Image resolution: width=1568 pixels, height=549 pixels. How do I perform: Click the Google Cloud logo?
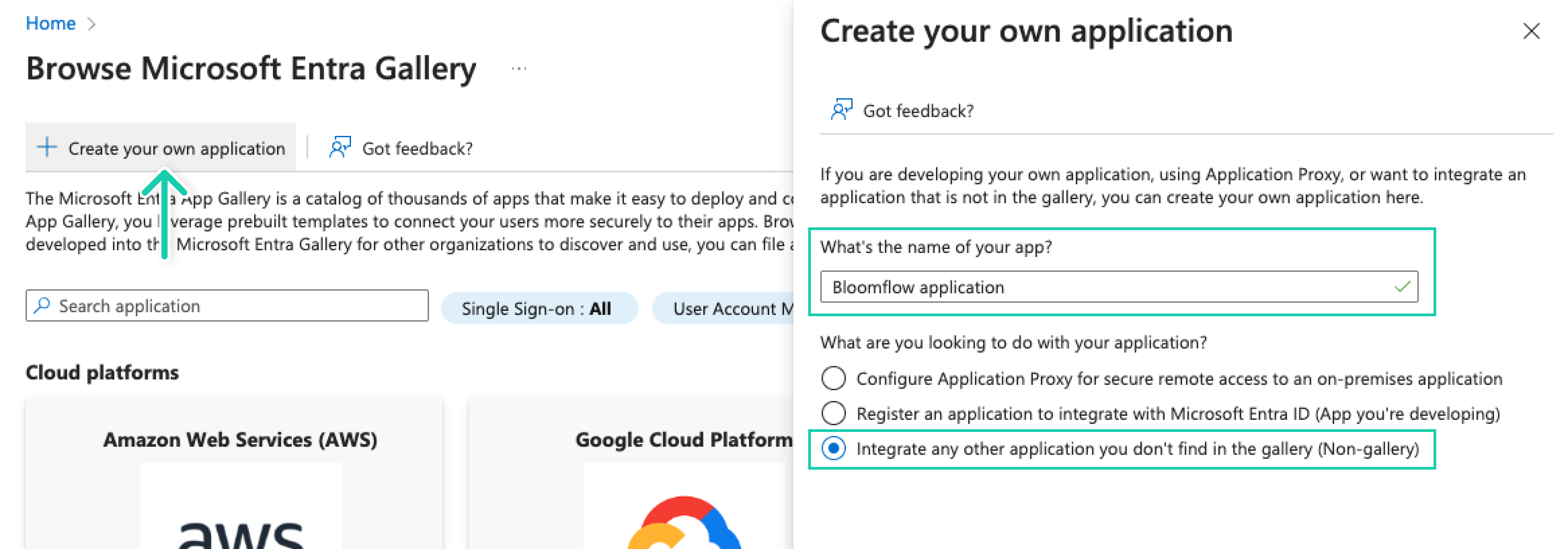(x=684, y=523)
